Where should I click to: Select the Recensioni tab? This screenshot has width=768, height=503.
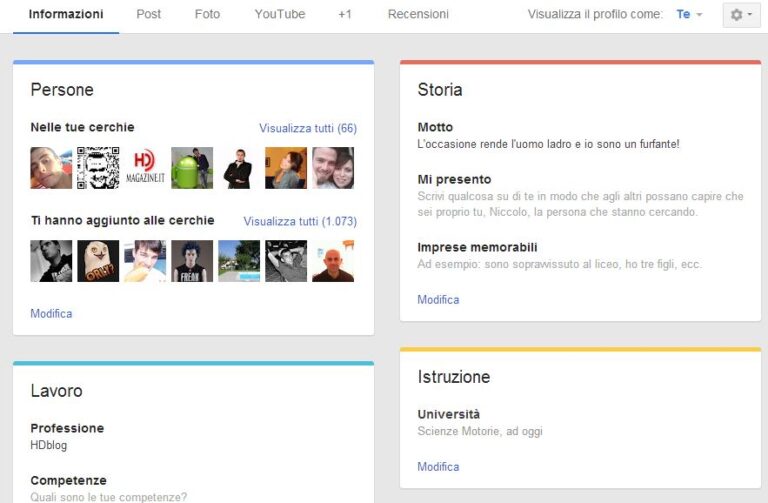click(x=418, y=15)
